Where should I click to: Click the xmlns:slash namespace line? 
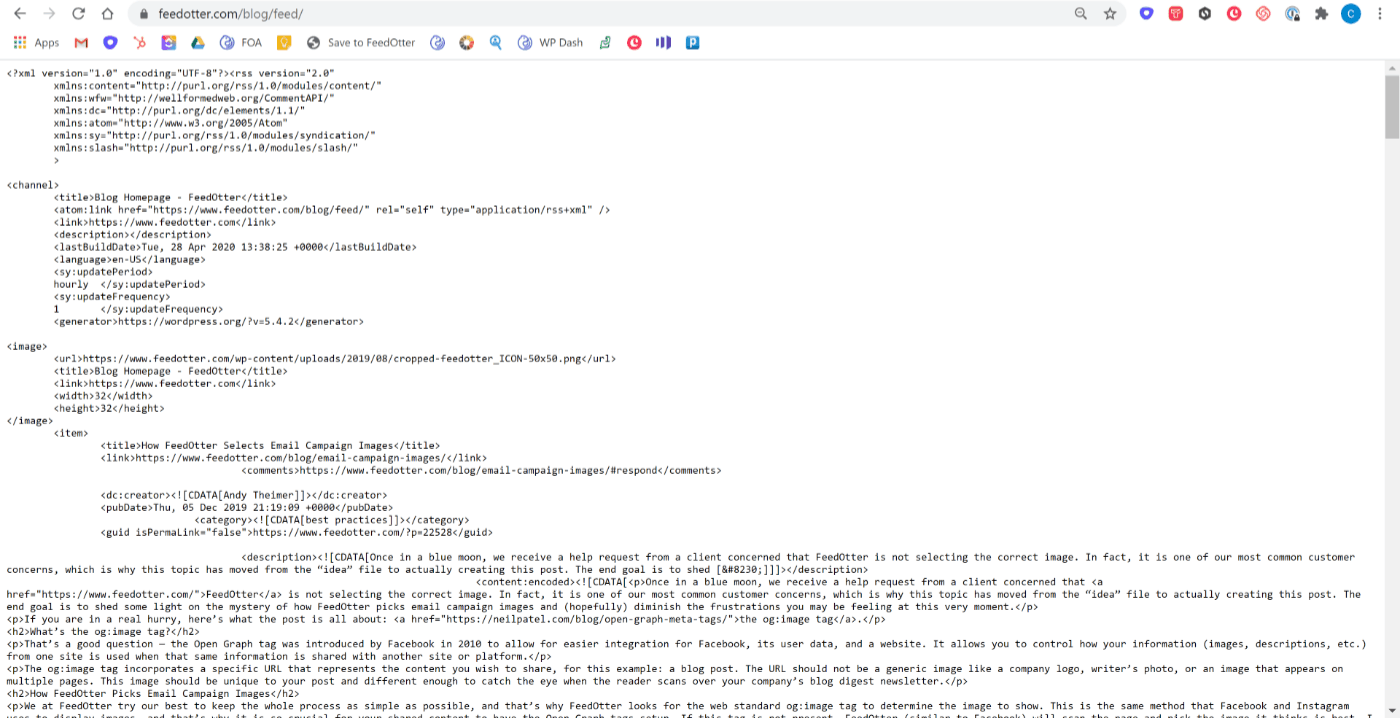coord(206,147)
